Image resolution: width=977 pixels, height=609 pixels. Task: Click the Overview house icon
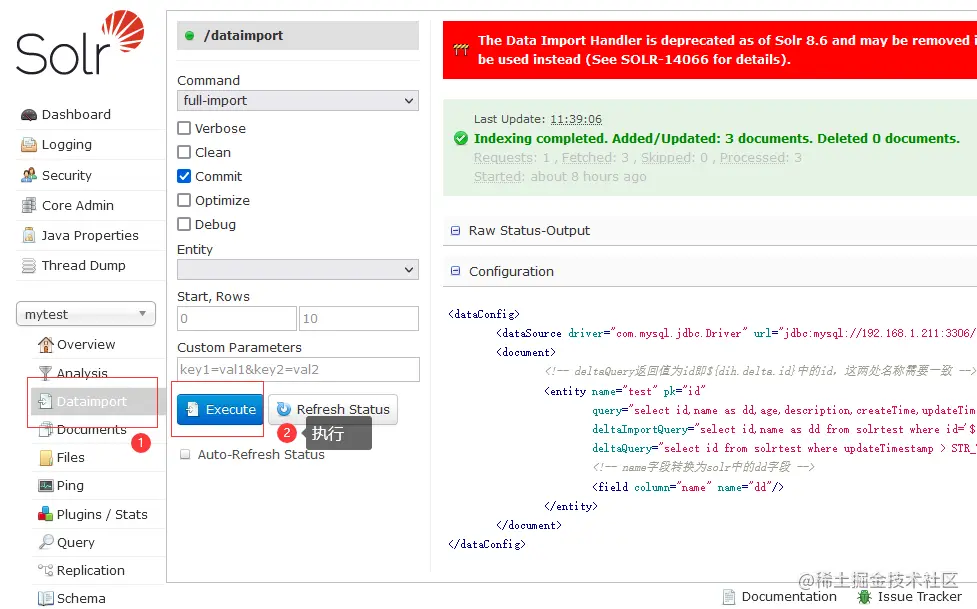[x=45, y=344]
